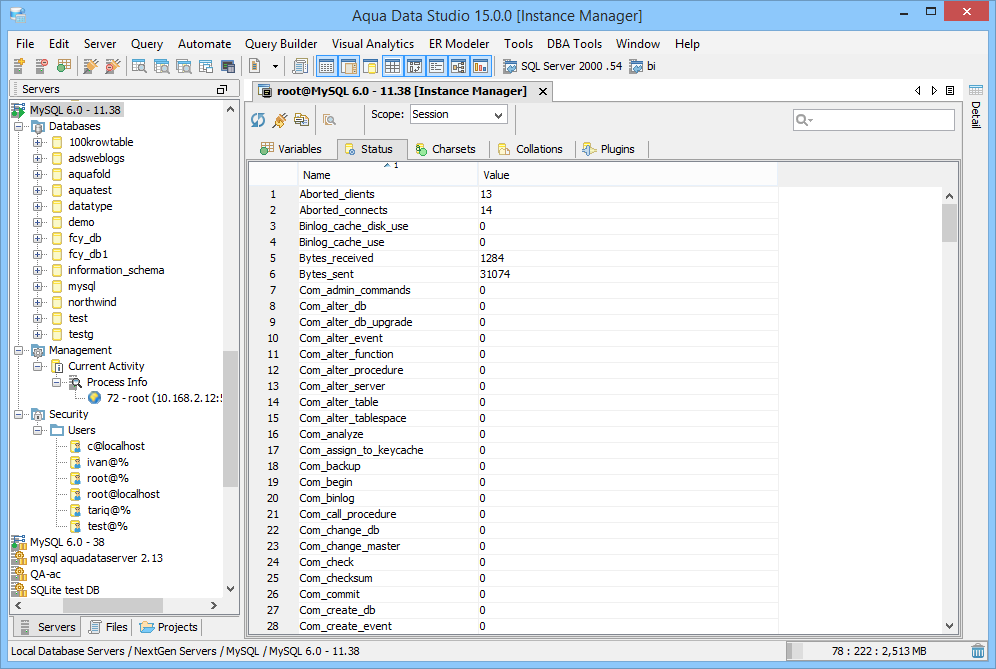996x669 pixels.
Task: Expand the northwind database node
Action: tap(38, 302)
